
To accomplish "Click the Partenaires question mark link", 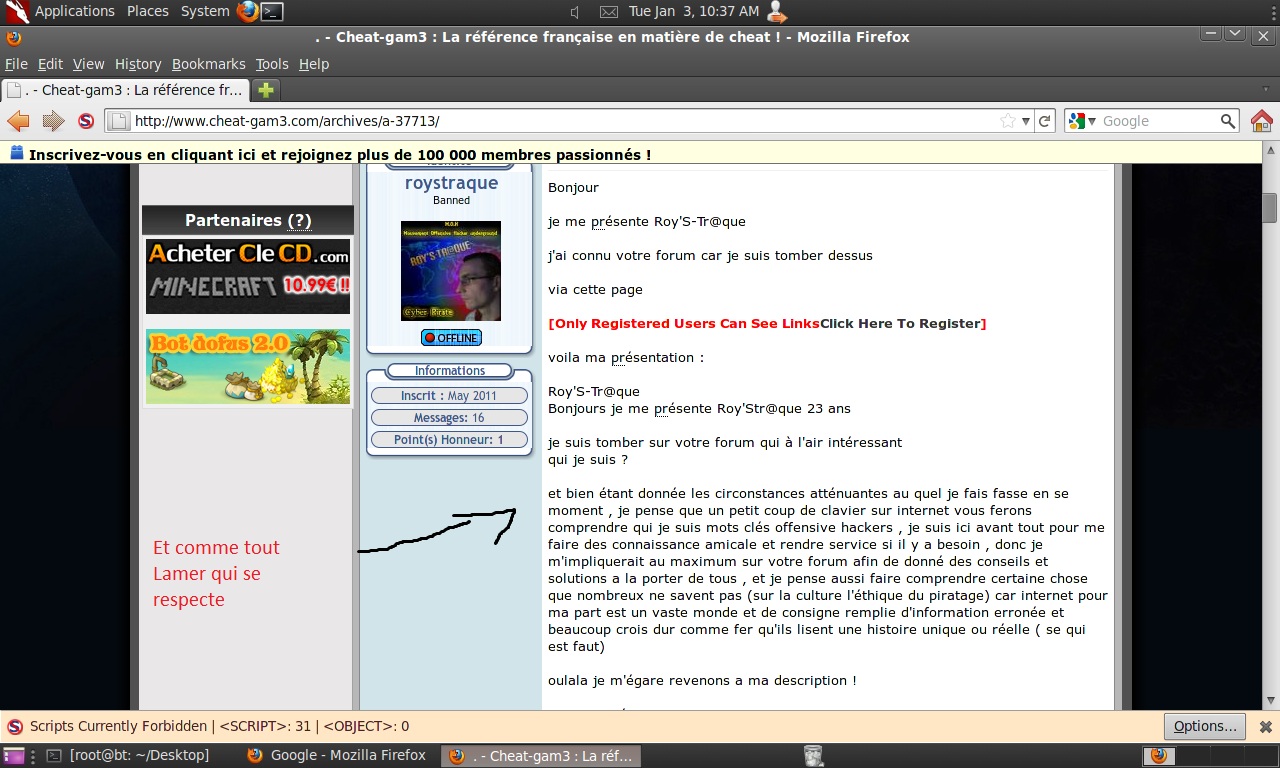I will (299, 220).
